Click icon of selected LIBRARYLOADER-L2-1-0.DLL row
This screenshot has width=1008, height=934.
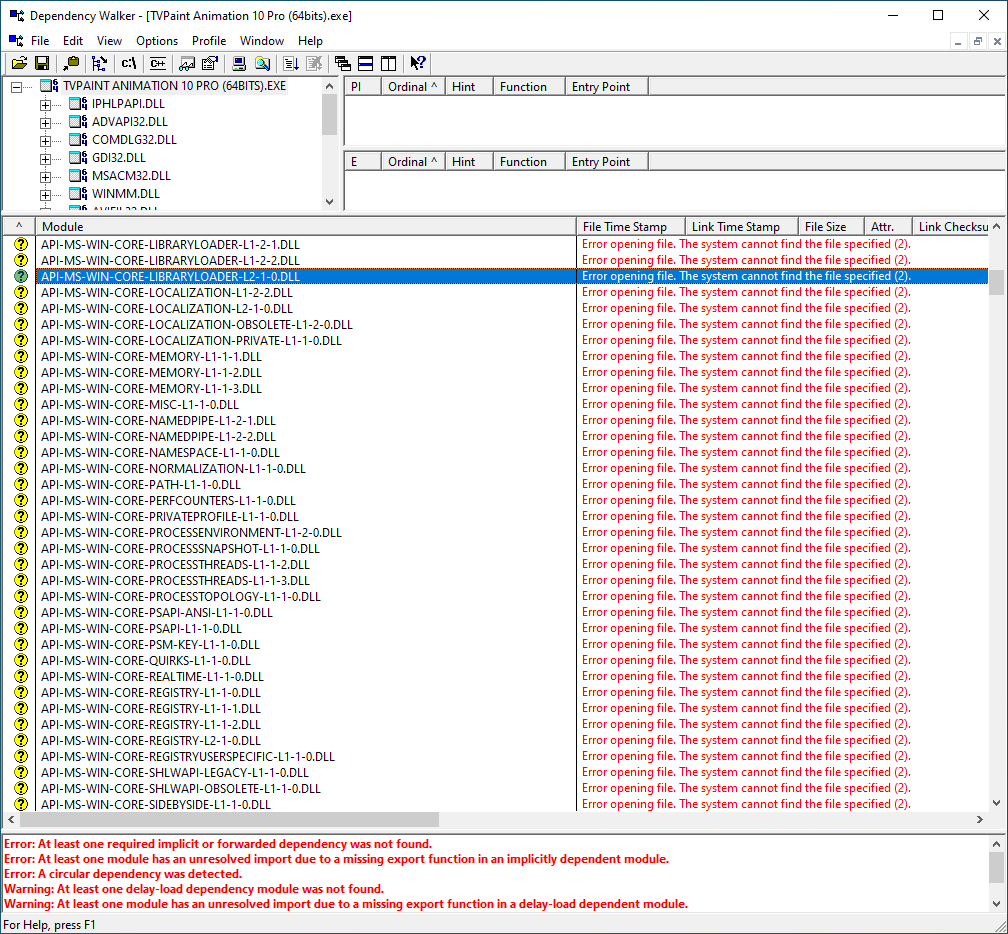click(21, 276)
